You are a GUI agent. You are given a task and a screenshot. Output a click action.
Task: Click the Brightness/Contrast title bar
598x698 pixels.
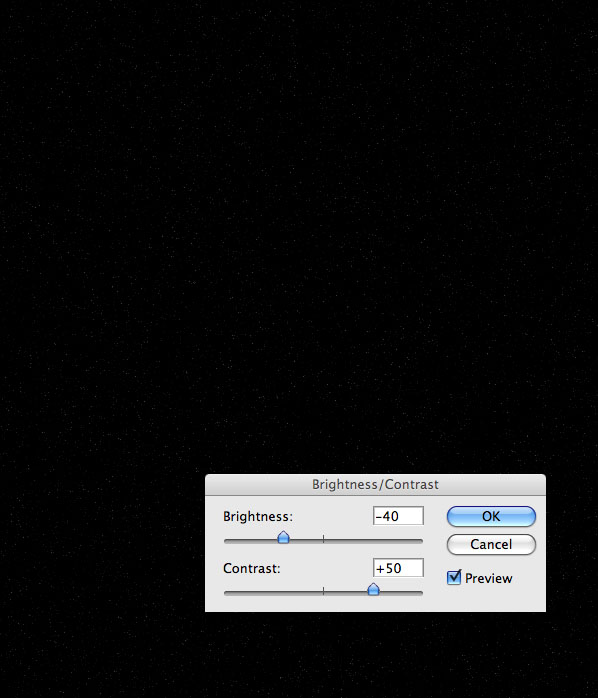pos(375,485)
